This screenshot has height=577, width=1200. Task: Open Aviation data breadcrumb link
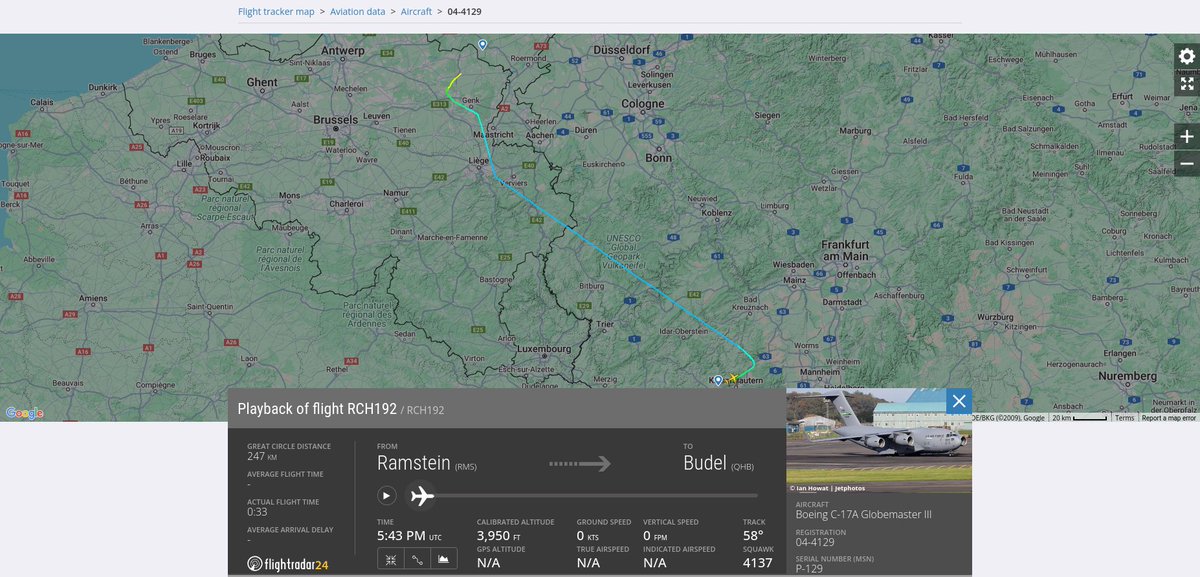point(357,11)
